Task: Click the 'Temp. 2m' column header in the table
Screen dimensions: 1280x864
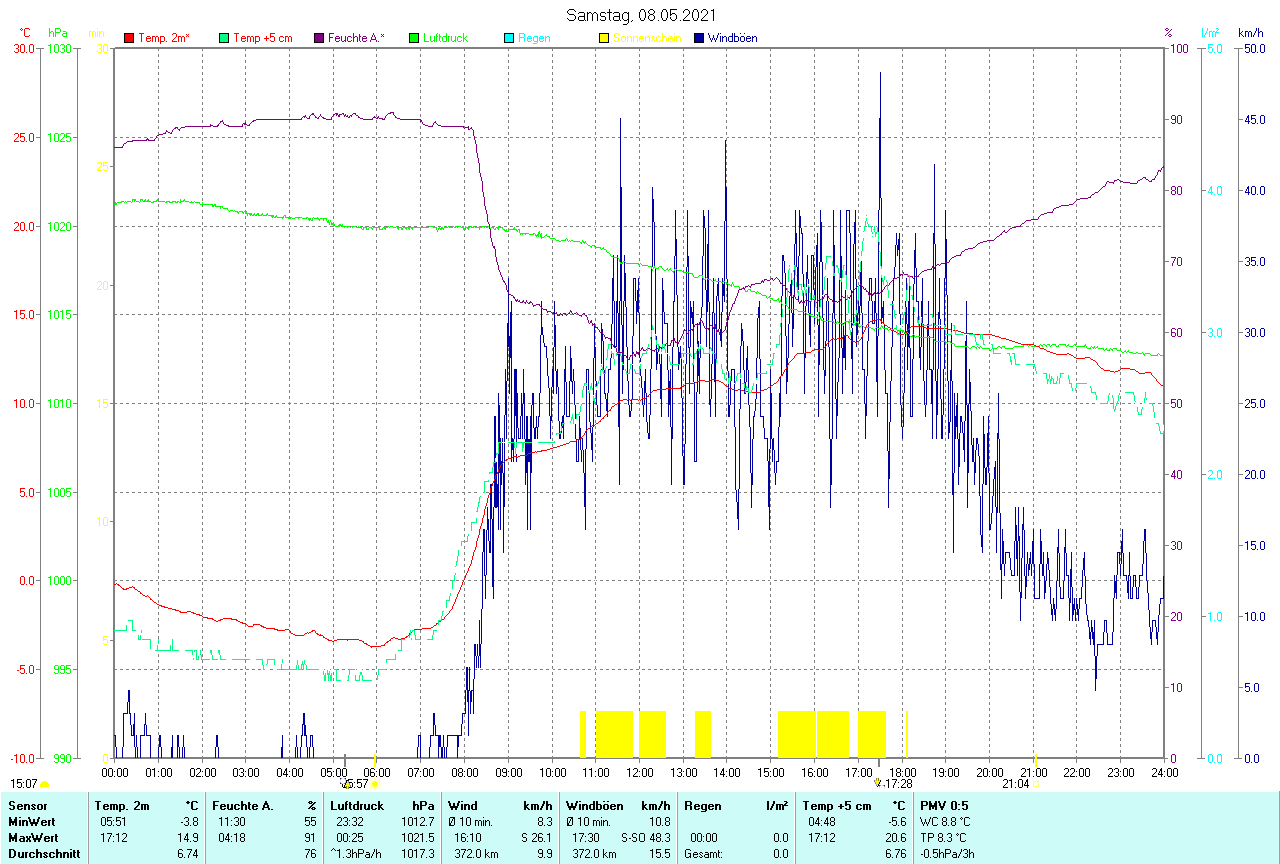Action: click(122, 805)
